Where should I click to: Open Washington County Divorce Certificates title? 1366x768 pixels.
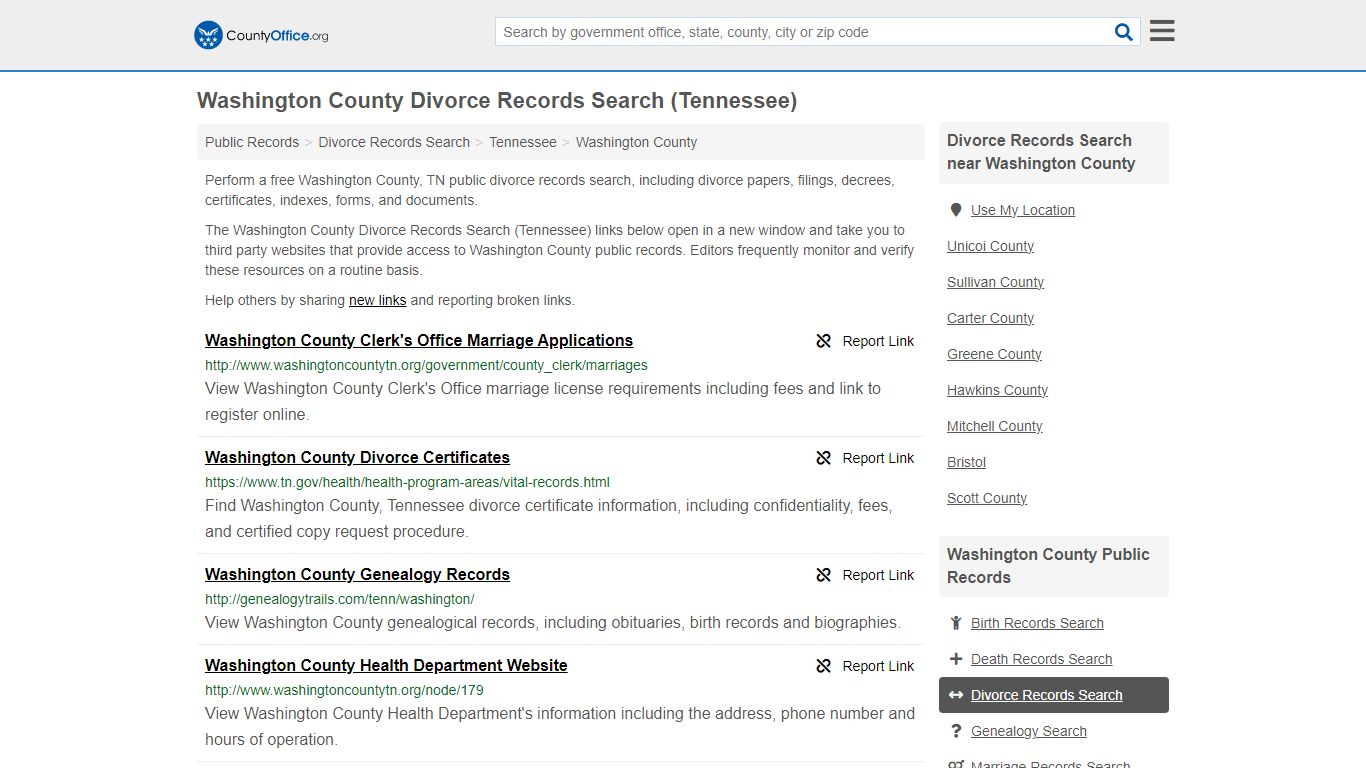point(357,457)
